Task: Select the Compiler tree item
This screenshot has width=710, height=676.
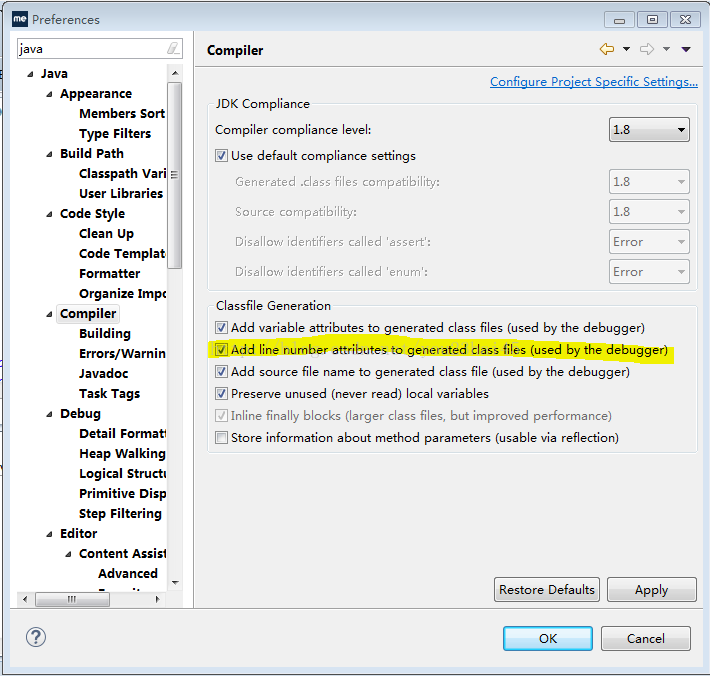Action: (88, 314)
